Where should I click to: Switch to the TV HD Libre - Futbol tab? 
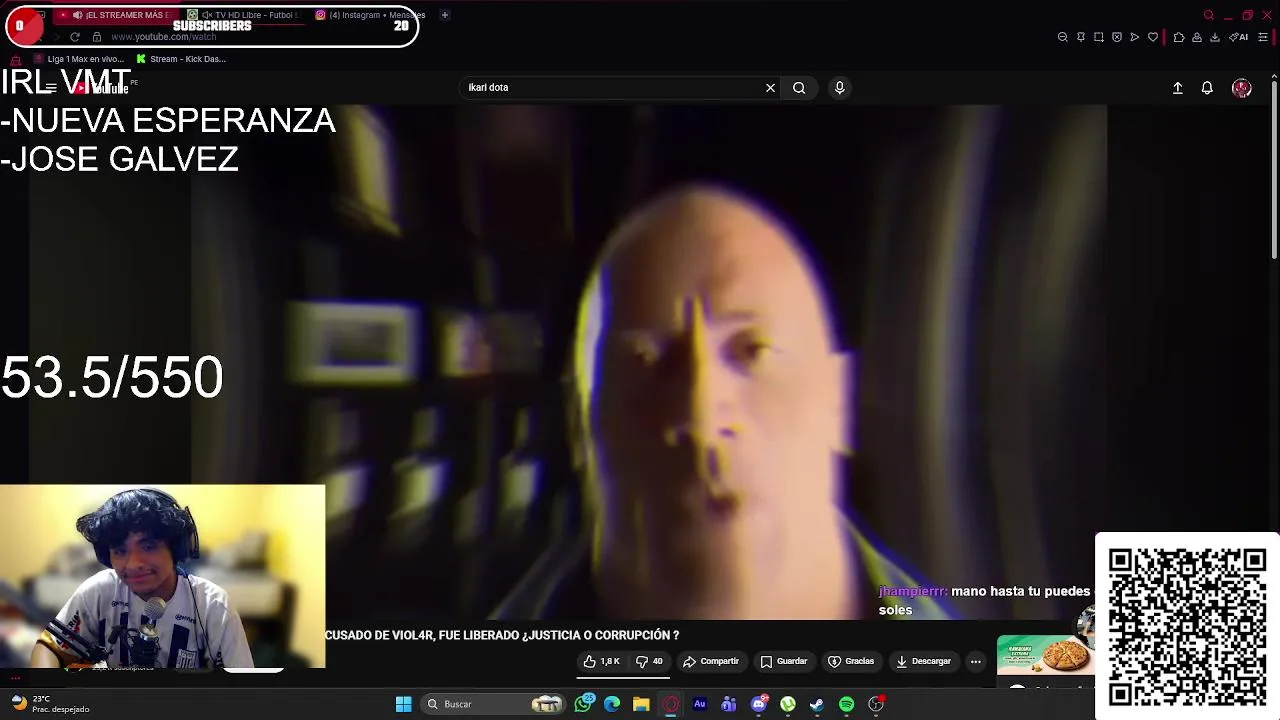(x=245, y=15)
